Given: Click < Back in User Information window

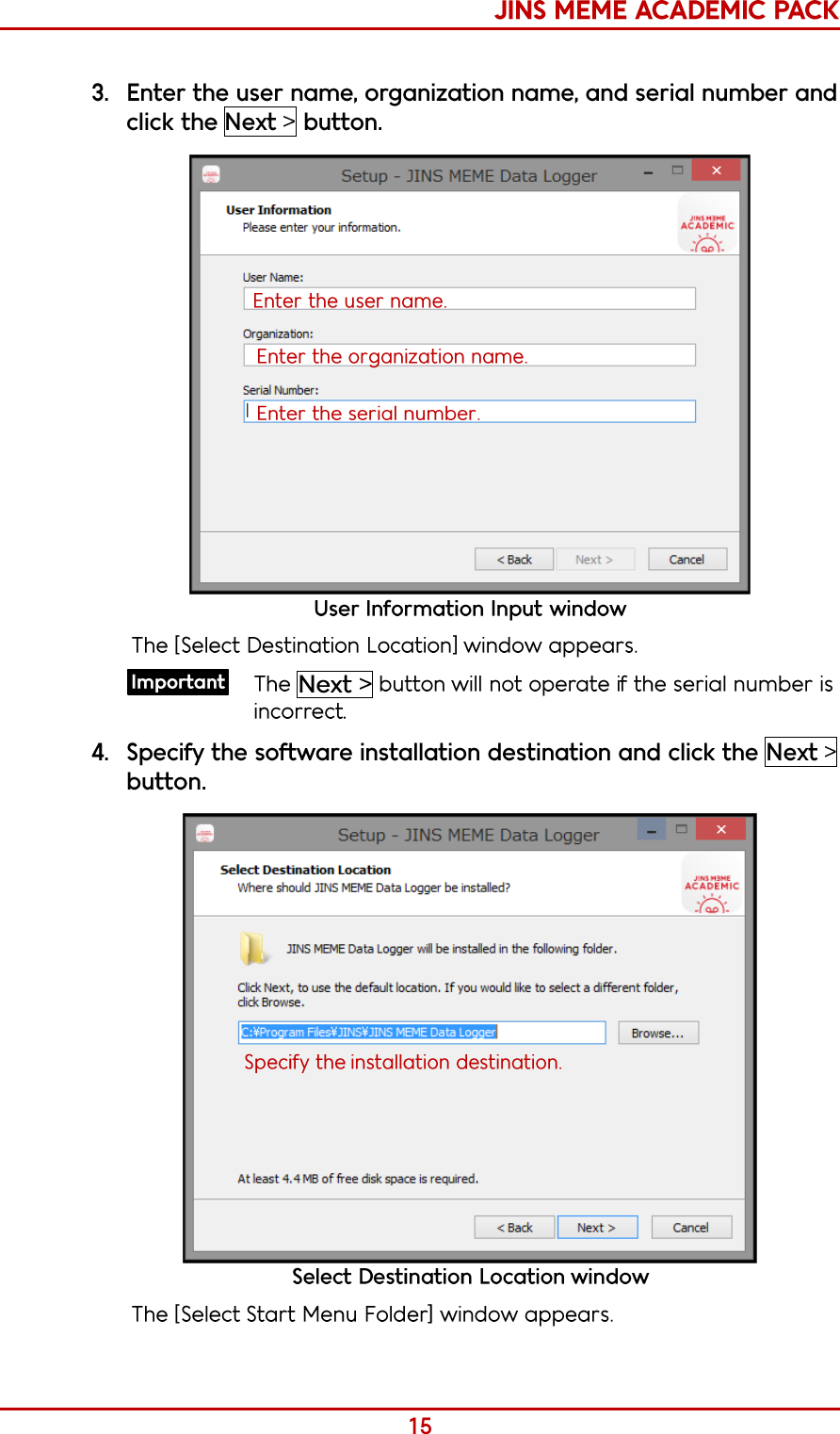Looking at the screenshot, I should click(513, 560).
